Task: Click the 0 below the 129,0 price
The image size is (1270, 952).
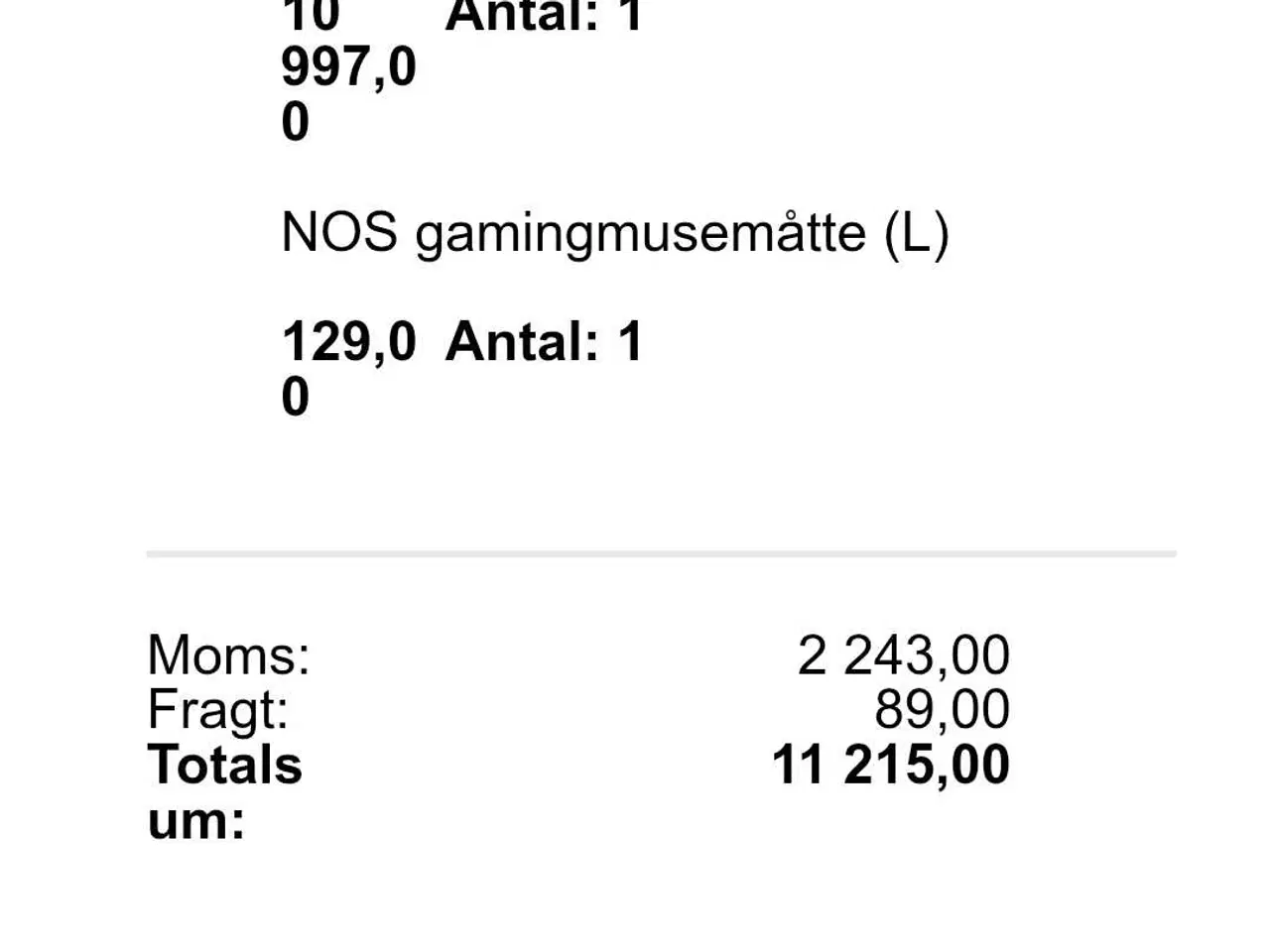Action: pos(296,397)
